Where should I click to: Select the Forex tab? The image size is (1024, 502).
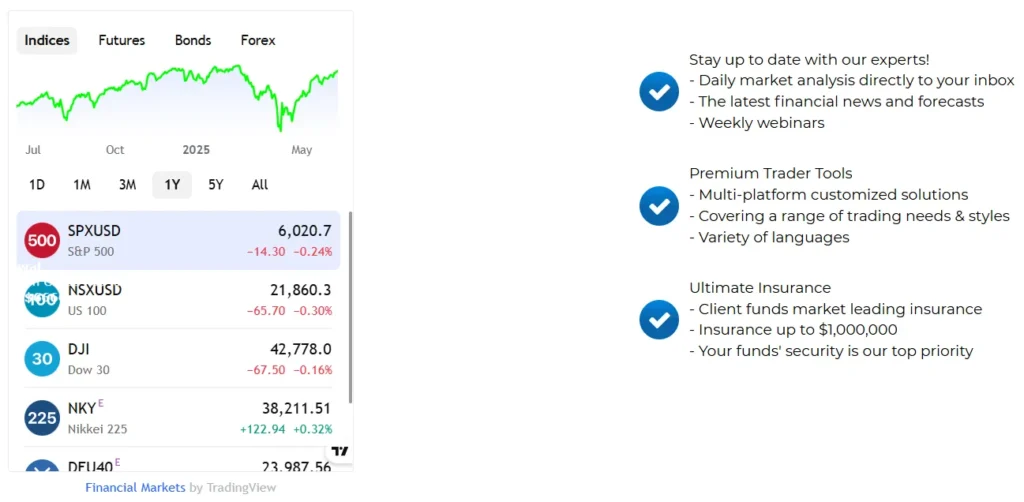click(258, 41)
